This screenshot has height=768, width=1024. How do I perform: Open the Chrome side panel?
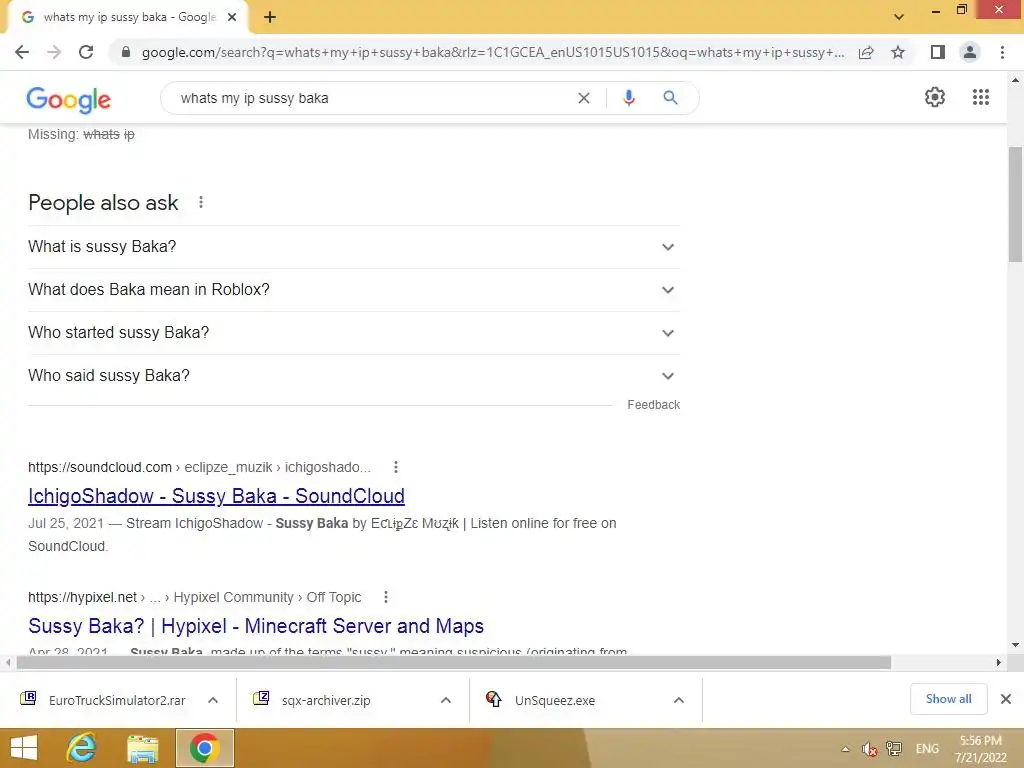coord(938,52)
